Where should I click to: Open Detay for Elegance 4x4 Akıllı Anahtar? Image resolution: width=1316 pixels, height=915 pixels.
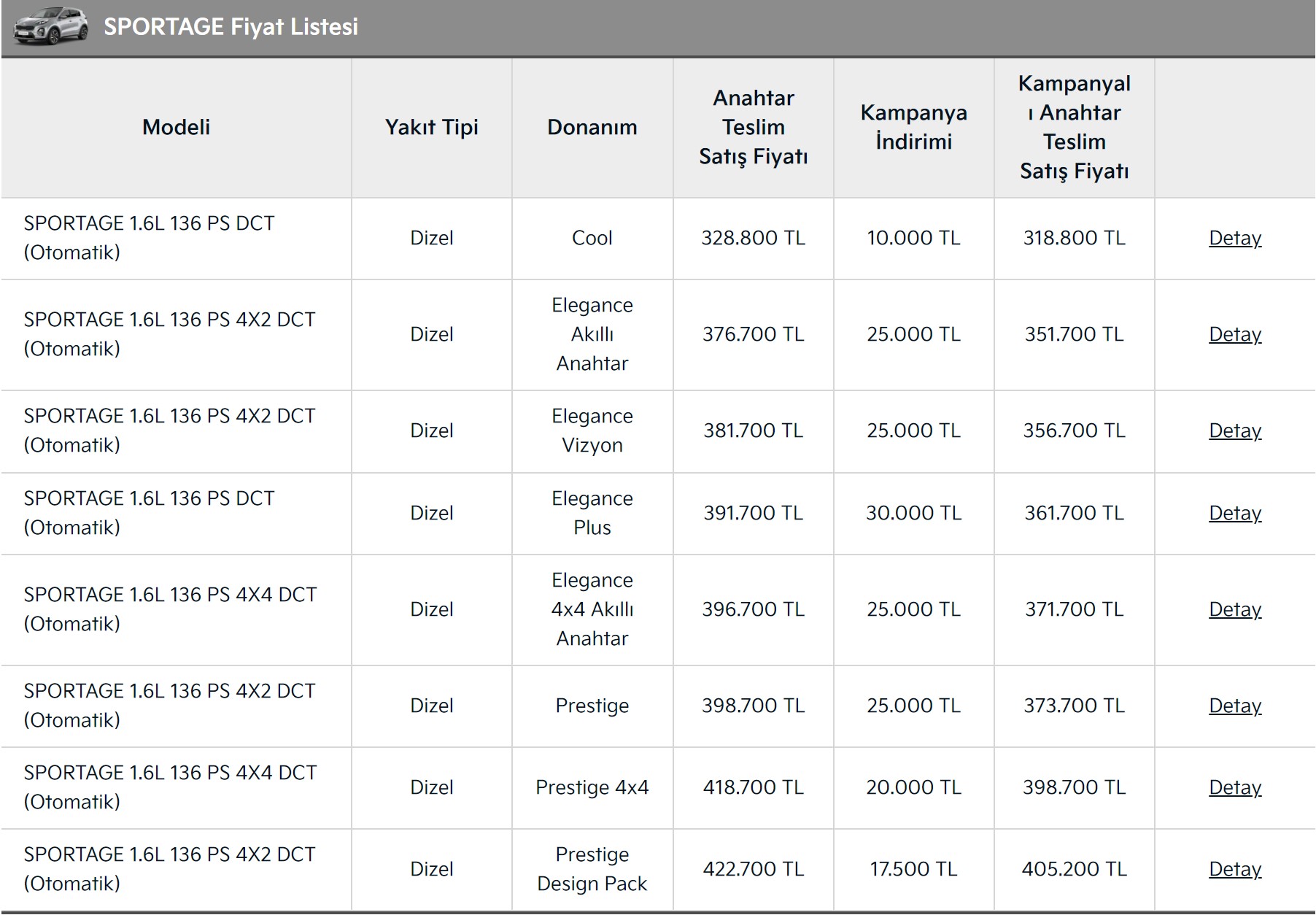point(1234,609)
